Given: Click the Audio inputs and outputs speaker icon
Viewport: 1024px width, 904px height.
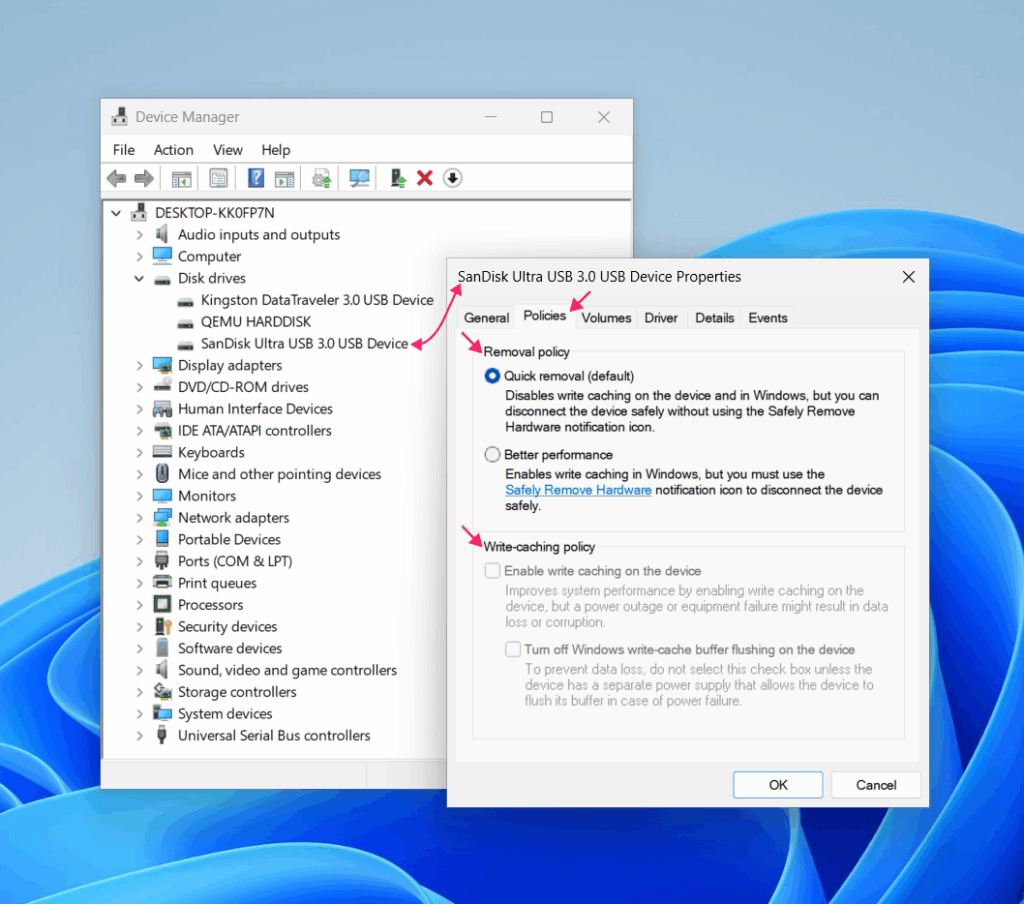Looking at the screenshot, I should pyautogui.click(x=161, y=234).
